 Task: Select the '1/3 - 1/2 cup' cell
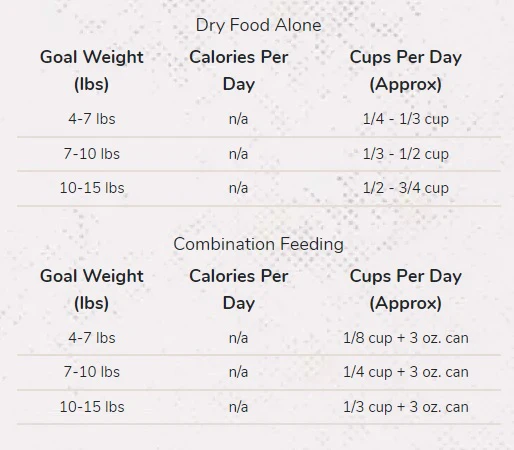(406, 154)
